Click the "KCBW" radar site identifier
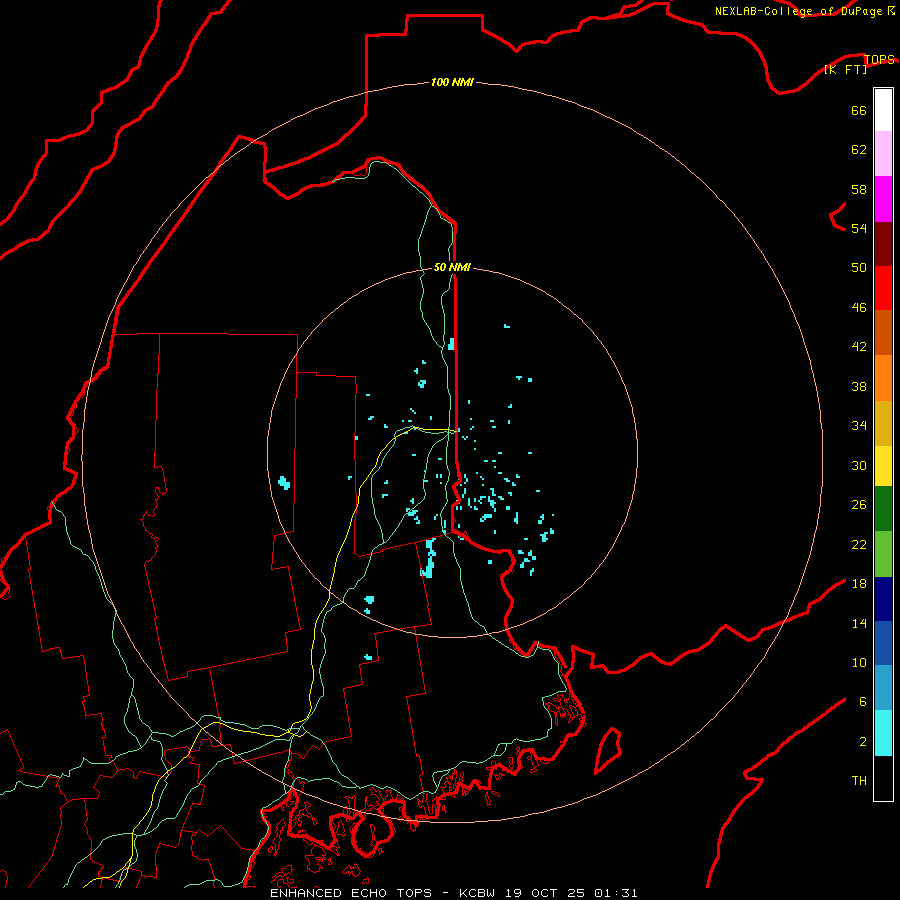 (x=476, y=893)
